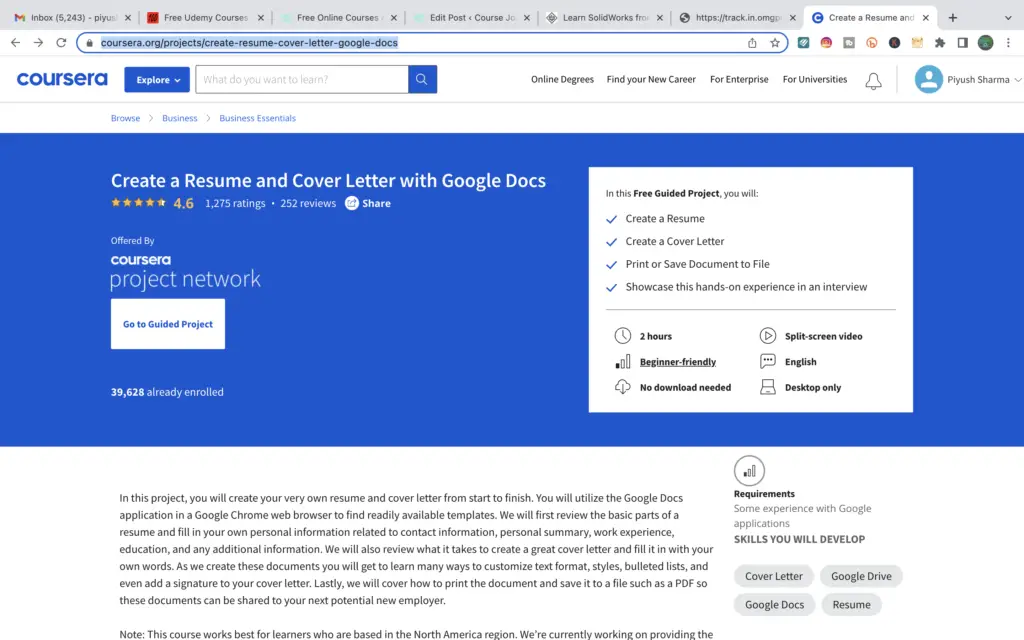Click the Coursera project network logo
This screenshot has width=1024, height=640.
coord(185,272)
